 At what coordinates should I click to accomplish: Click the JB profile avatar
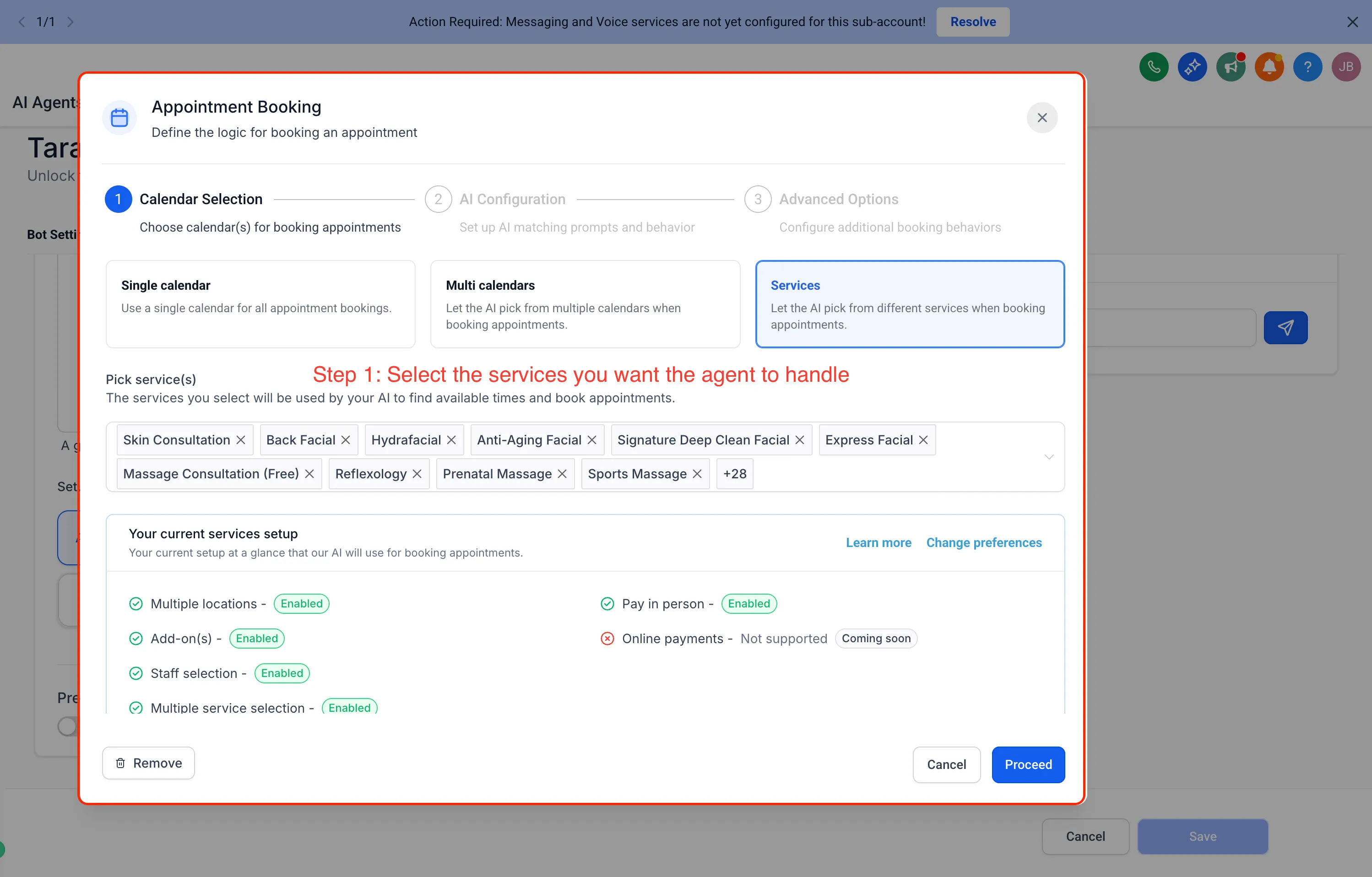[x=1346, y=67]
